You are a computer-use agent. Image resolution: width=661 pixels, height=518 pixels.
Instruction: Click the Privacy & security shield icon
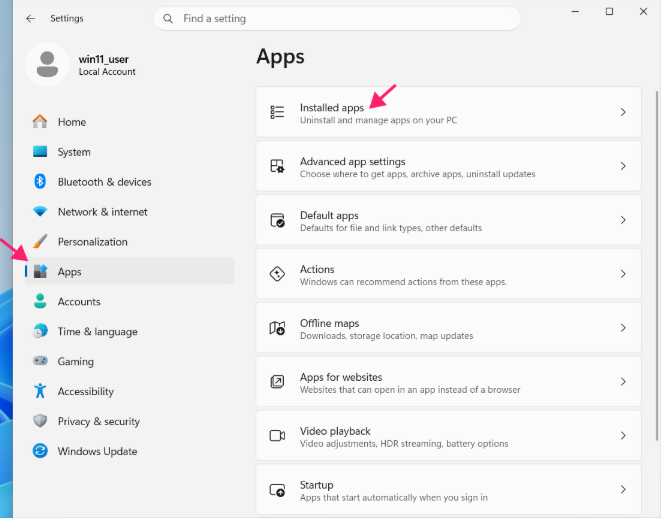(40, 421)
